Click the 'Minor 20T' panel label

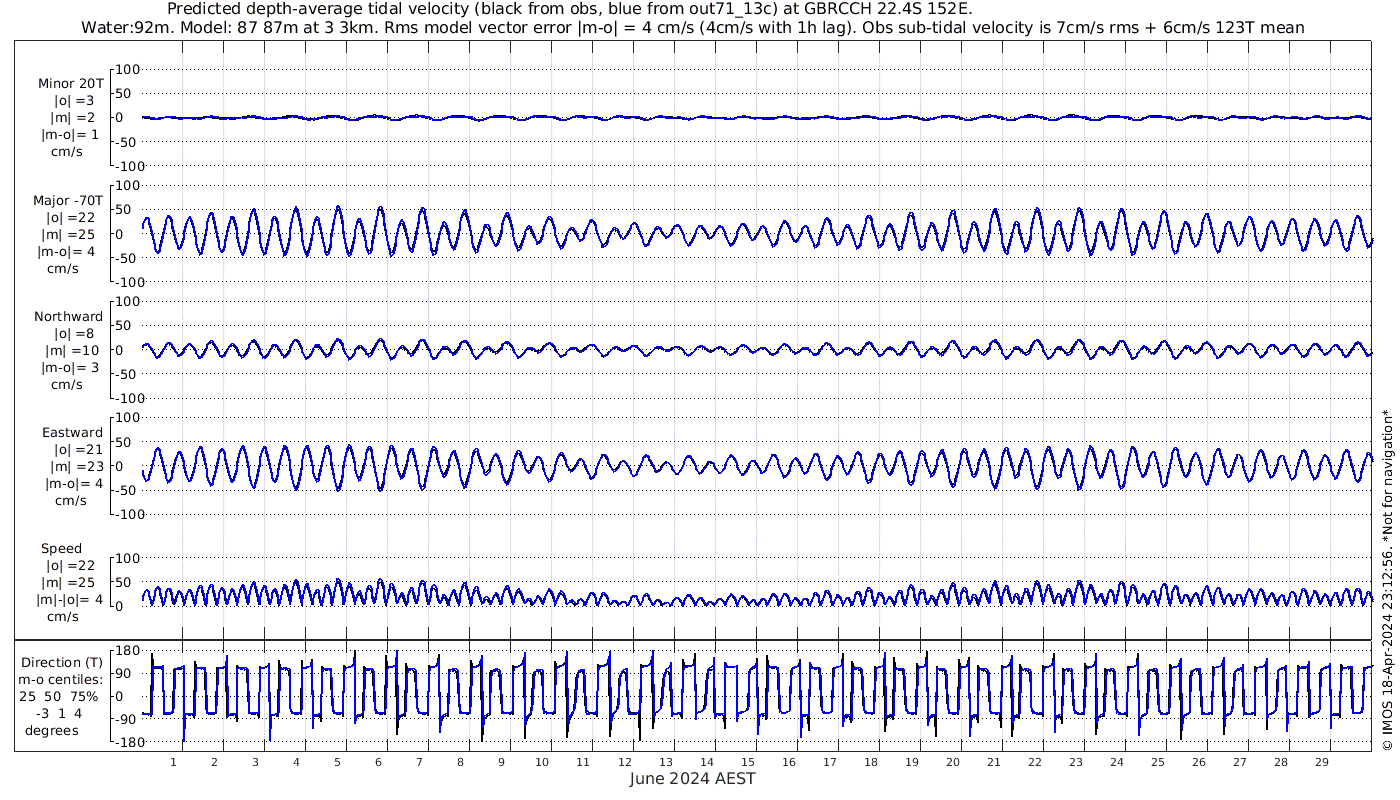point(71,83)
